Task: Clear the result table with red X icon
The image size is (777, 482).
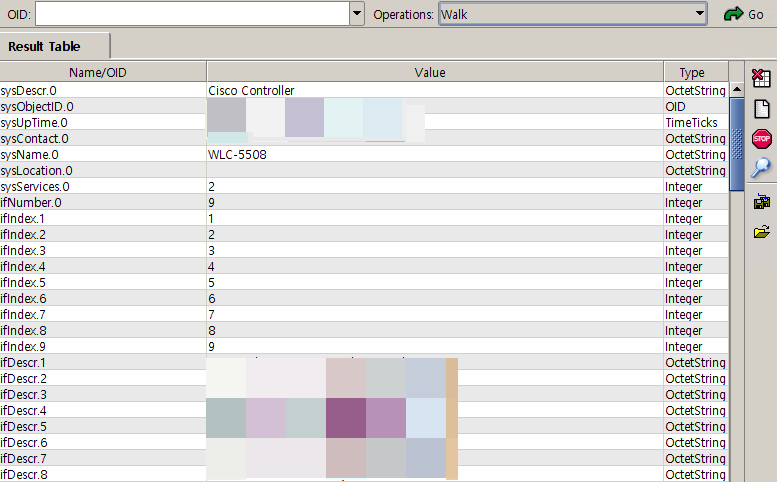Action: pos(761,78)
